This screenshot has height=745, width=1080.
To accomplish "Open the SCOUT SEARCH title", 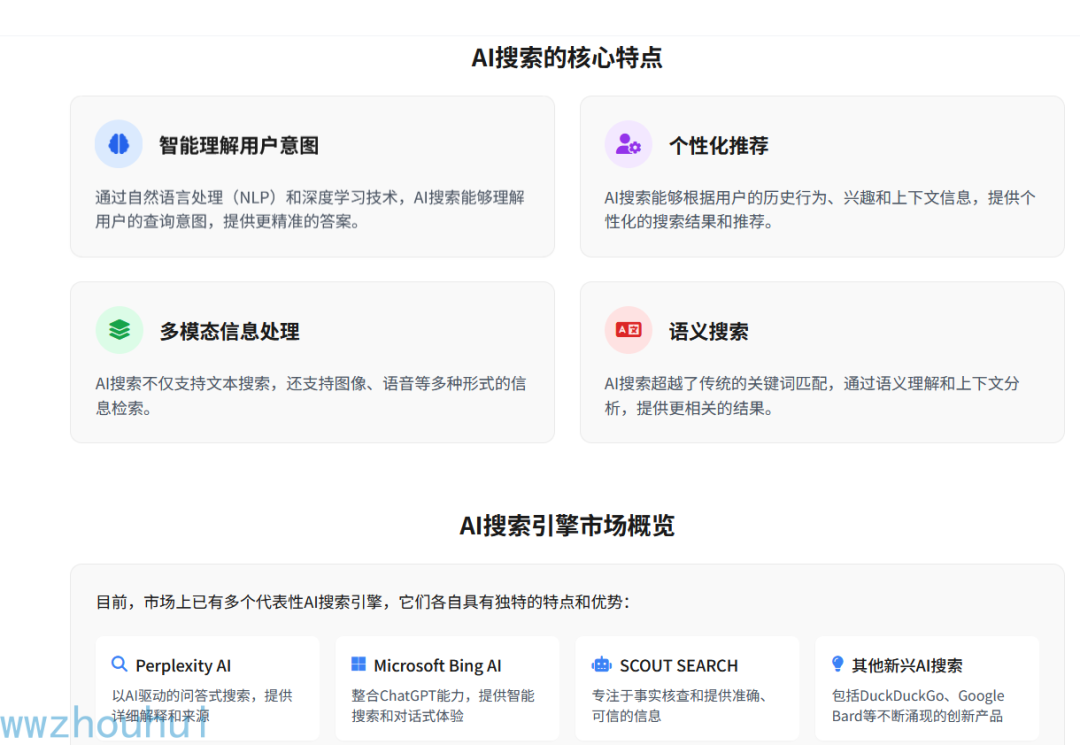I will click(678, 666).
